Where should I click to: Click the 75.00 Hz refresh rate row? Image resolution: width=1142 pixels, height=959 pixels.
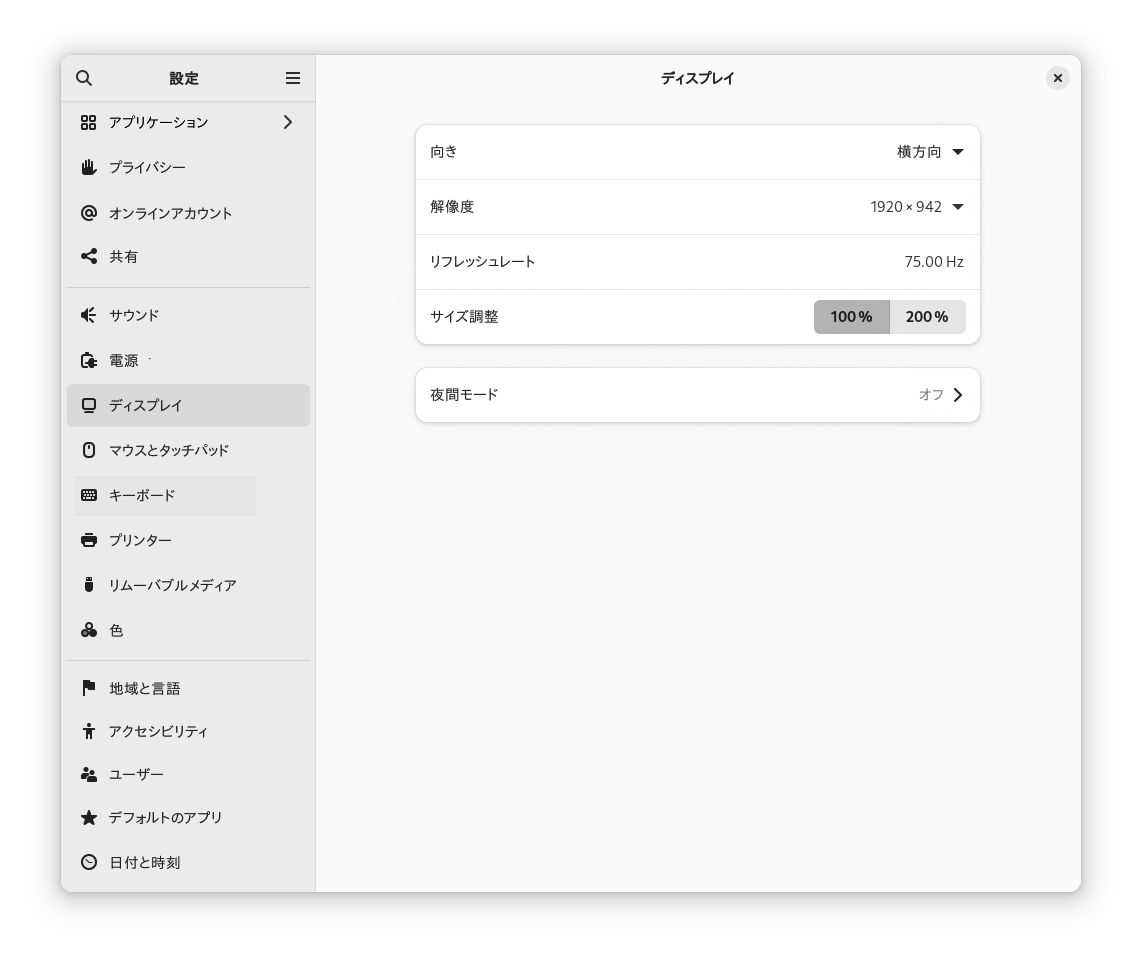coord(697,262)
